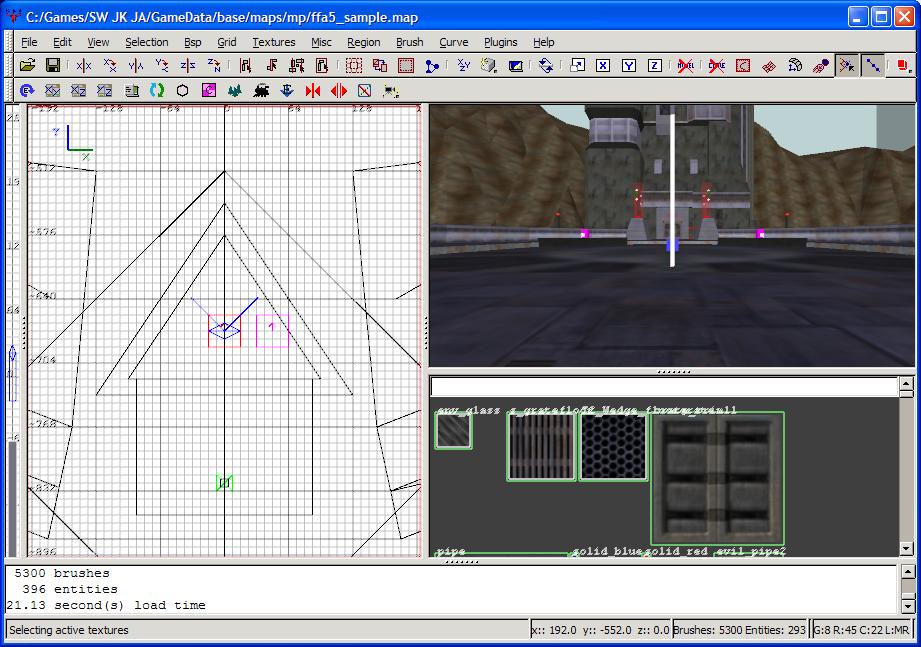Click the Select Touching icon
Image resolution: width=921 pixels, height=647 pixels.
(271, 65)
